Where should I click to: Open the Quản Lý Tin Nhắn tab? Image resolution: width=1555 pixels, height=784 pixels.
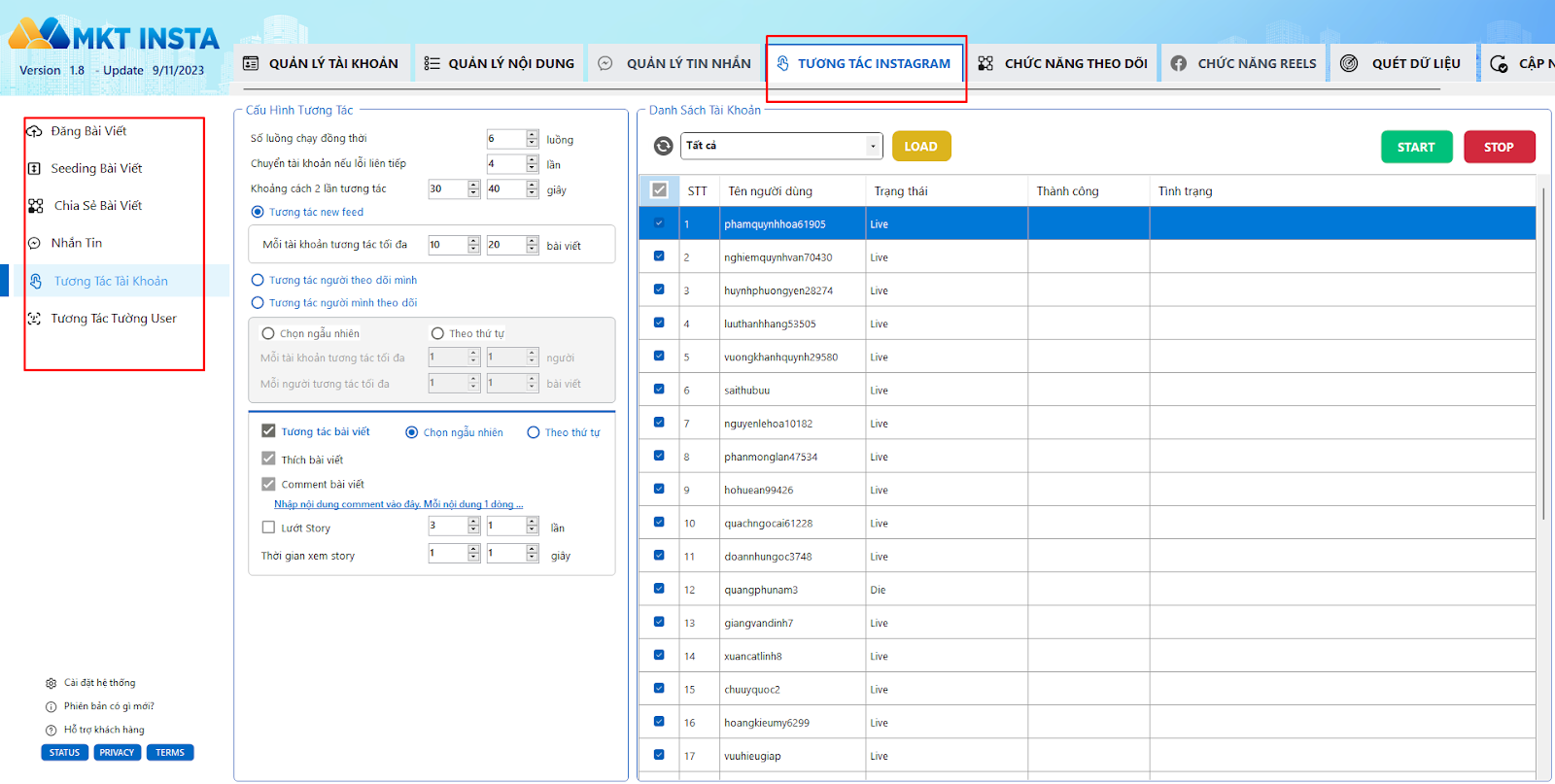point(674,63)
